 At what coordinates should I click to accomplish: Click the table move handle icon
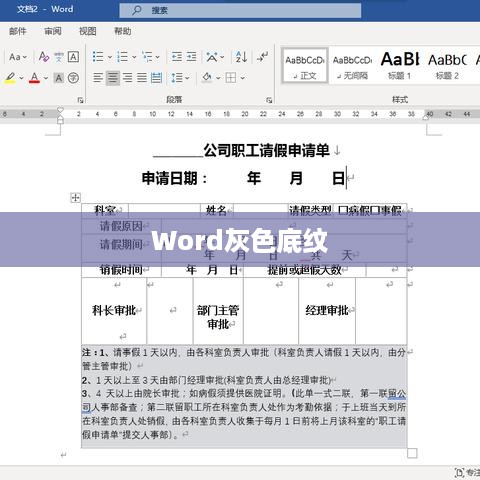(x=76, y=198)
